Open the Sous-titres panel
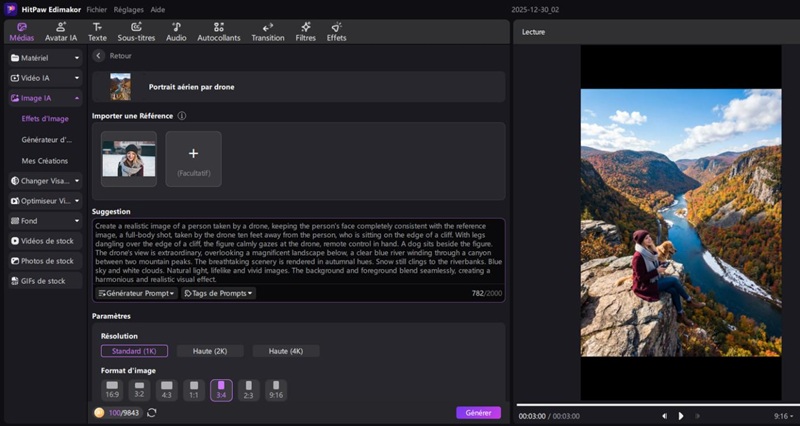Image resolution: width=800 pixels, height=426 pixels. point(136,31)
